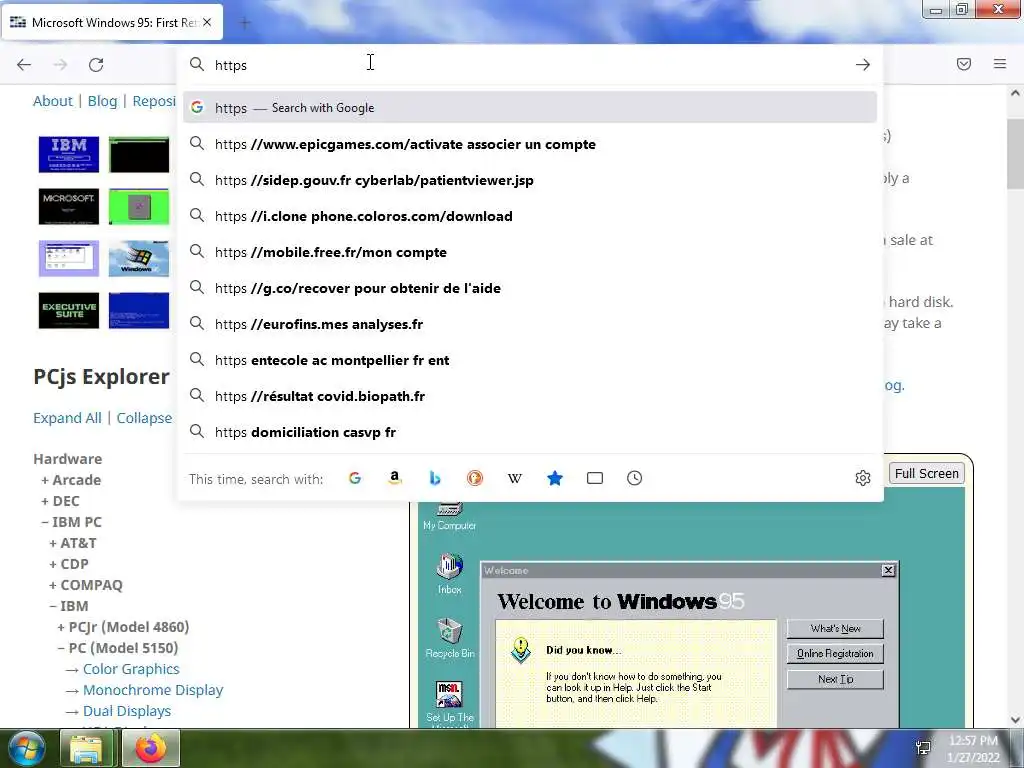Click Online Registration button
This screenshot has height=768, width=1024.
[x=835, y=654]
